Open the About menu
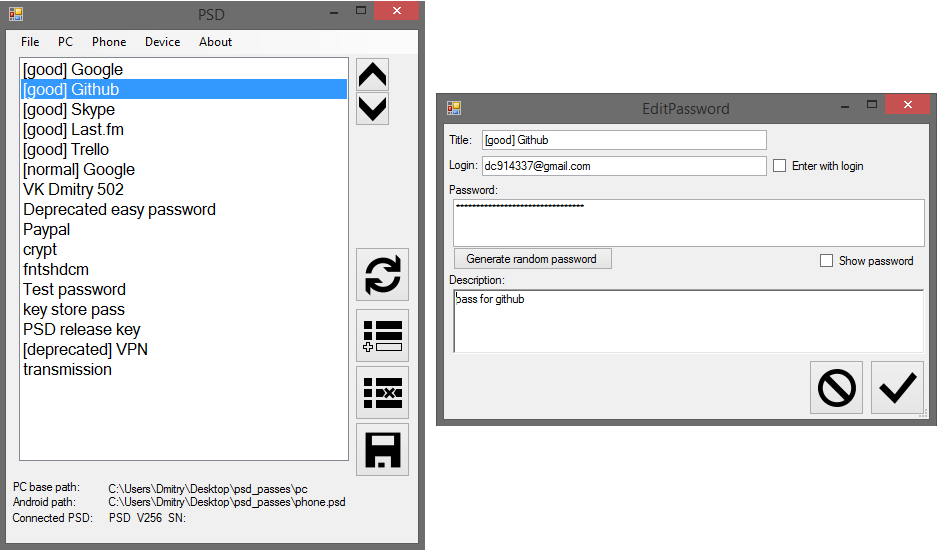Viewport: 950px width, 550px height. [215, 42]
